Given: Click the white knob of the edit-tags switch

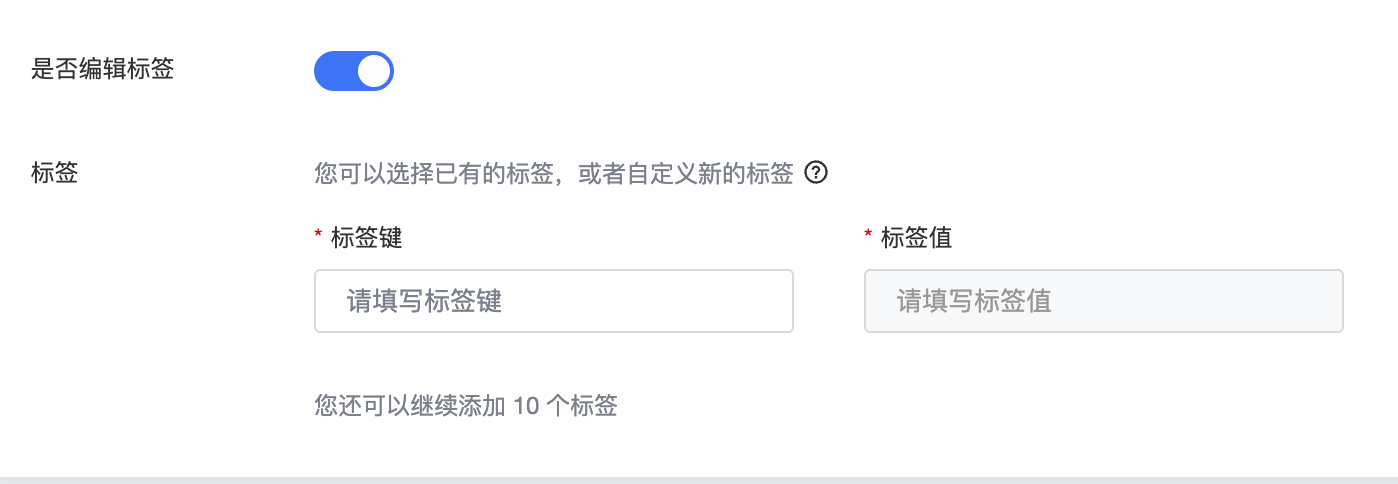Looking at the screenshot, I should (x=374, y=71).
